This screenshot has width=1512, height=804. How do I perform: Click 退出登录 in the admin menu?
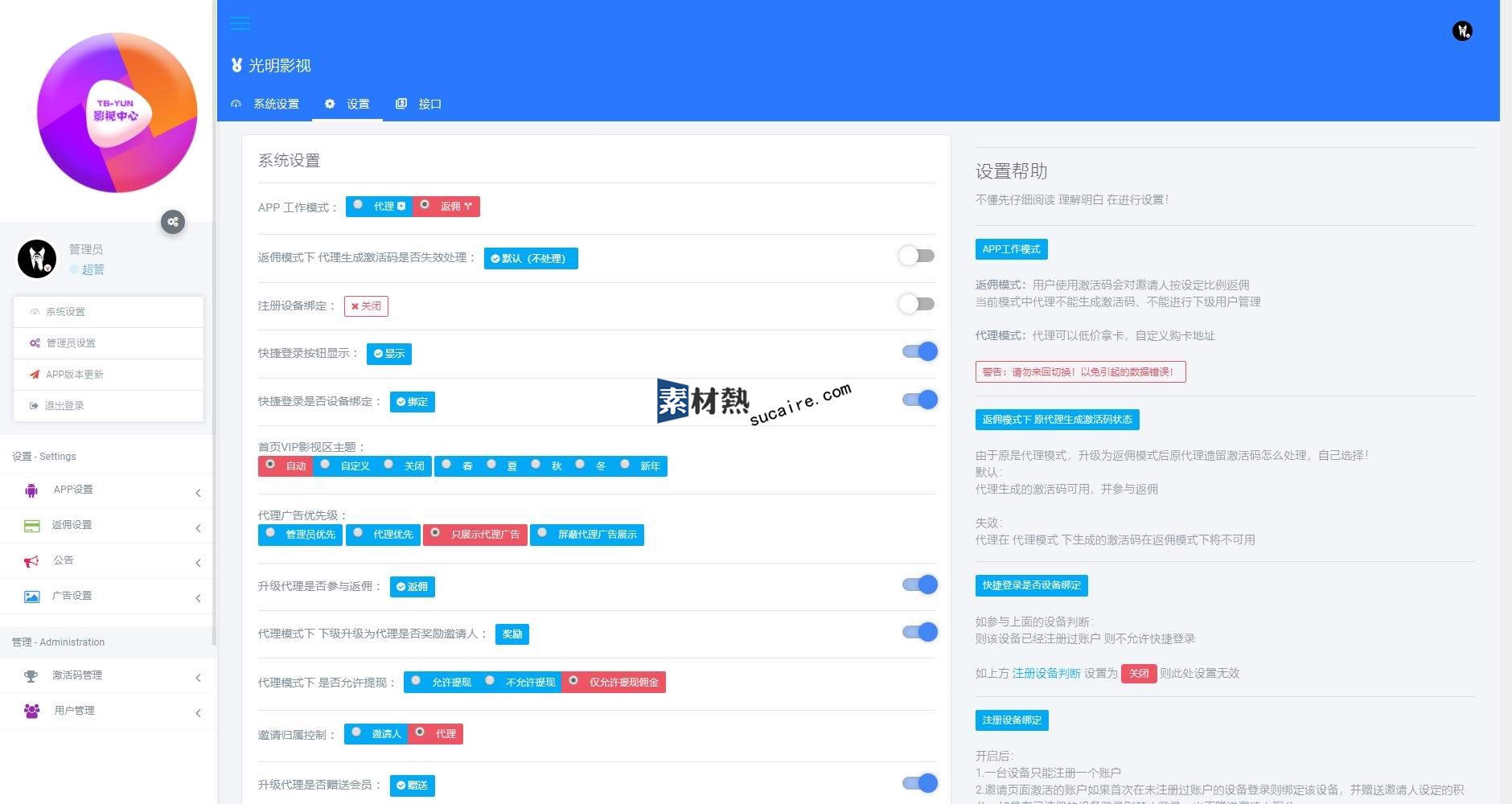[x=64, y=406]
